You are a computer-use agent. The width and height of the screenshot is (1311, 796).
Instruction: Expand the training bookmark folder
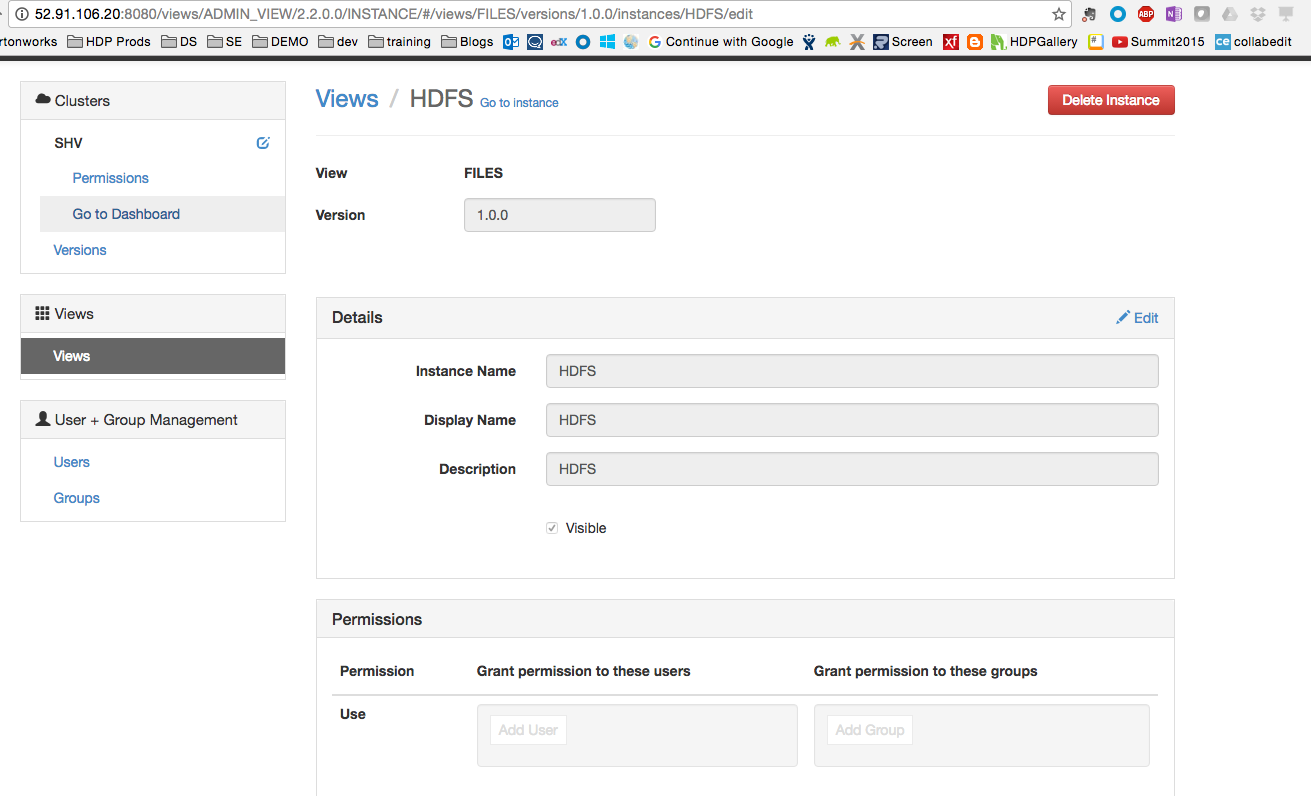[399, 42]
